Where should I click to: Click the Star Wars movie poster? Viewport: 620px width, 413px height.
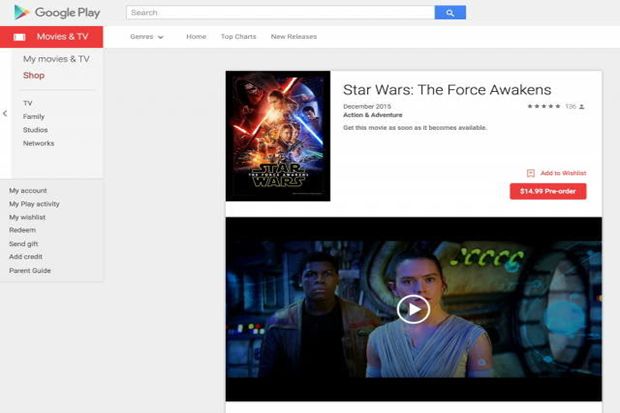[x=278, y=136]
